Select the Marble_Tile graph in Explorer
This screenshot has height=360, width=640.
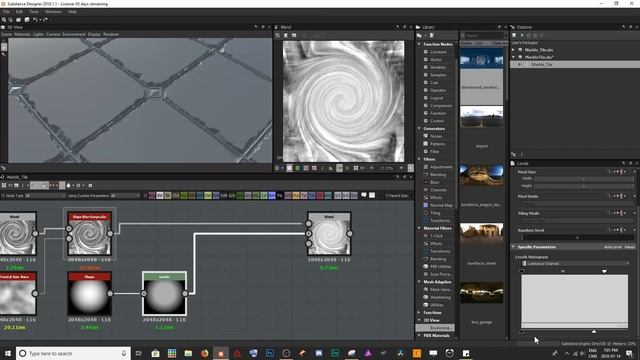[x=542, y=64]
